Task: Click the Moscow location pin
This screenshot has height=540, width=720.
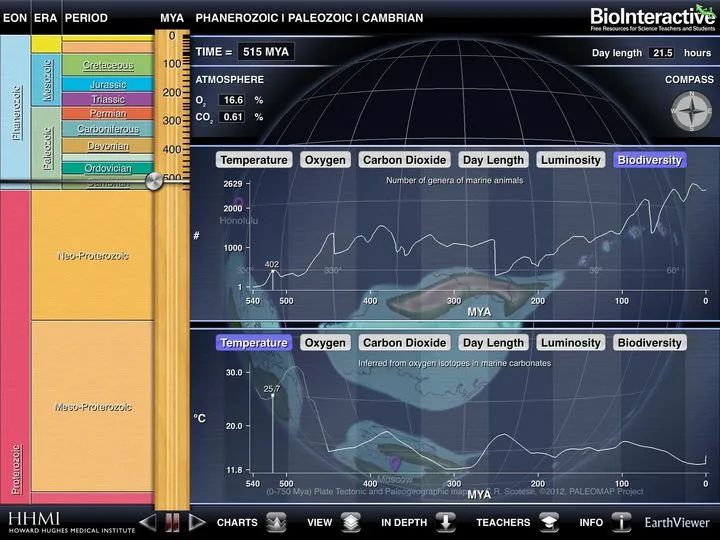Action: (x=395, y=463)
